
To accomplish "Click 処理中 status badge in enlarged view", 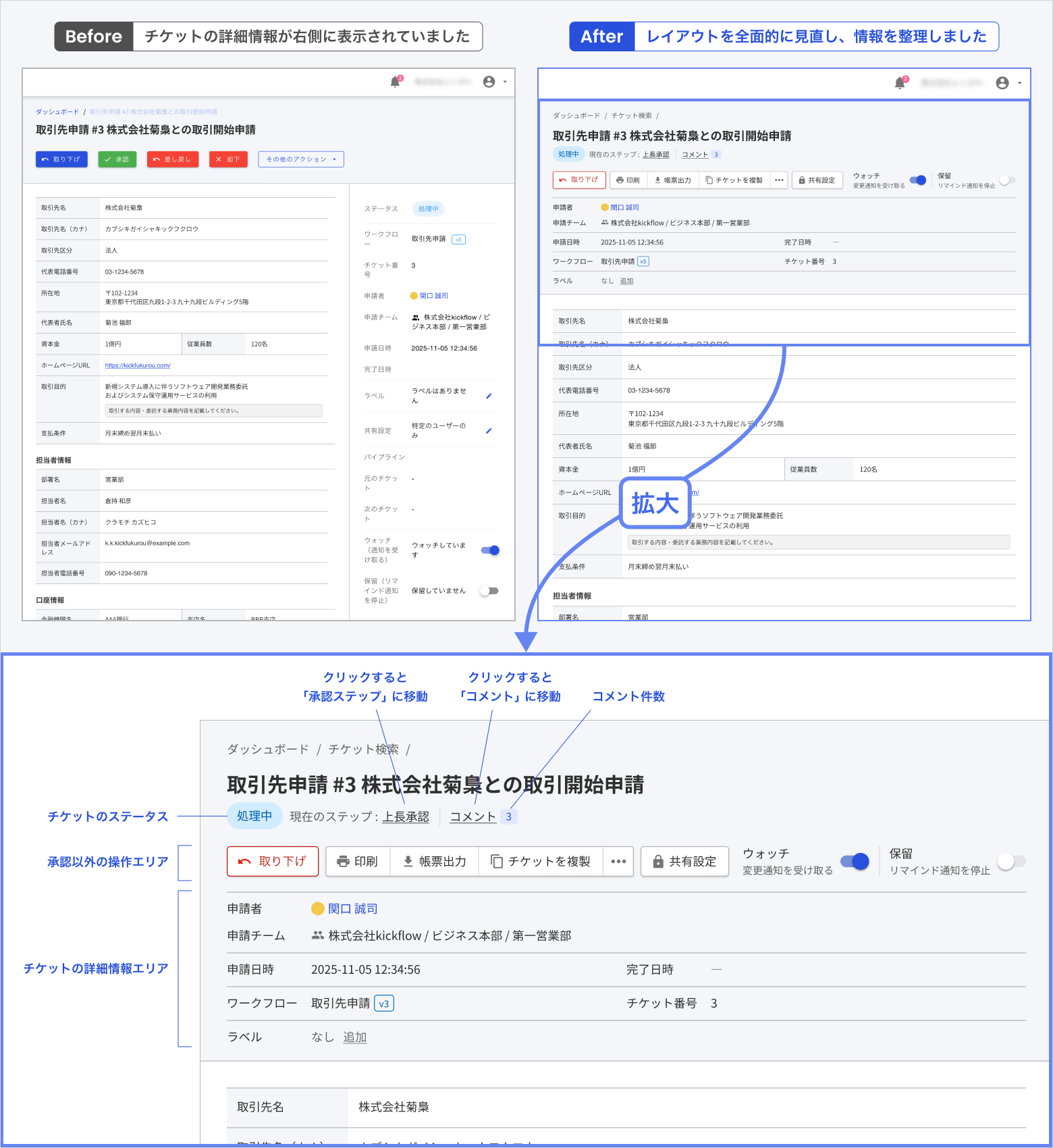I will [254, 816].
